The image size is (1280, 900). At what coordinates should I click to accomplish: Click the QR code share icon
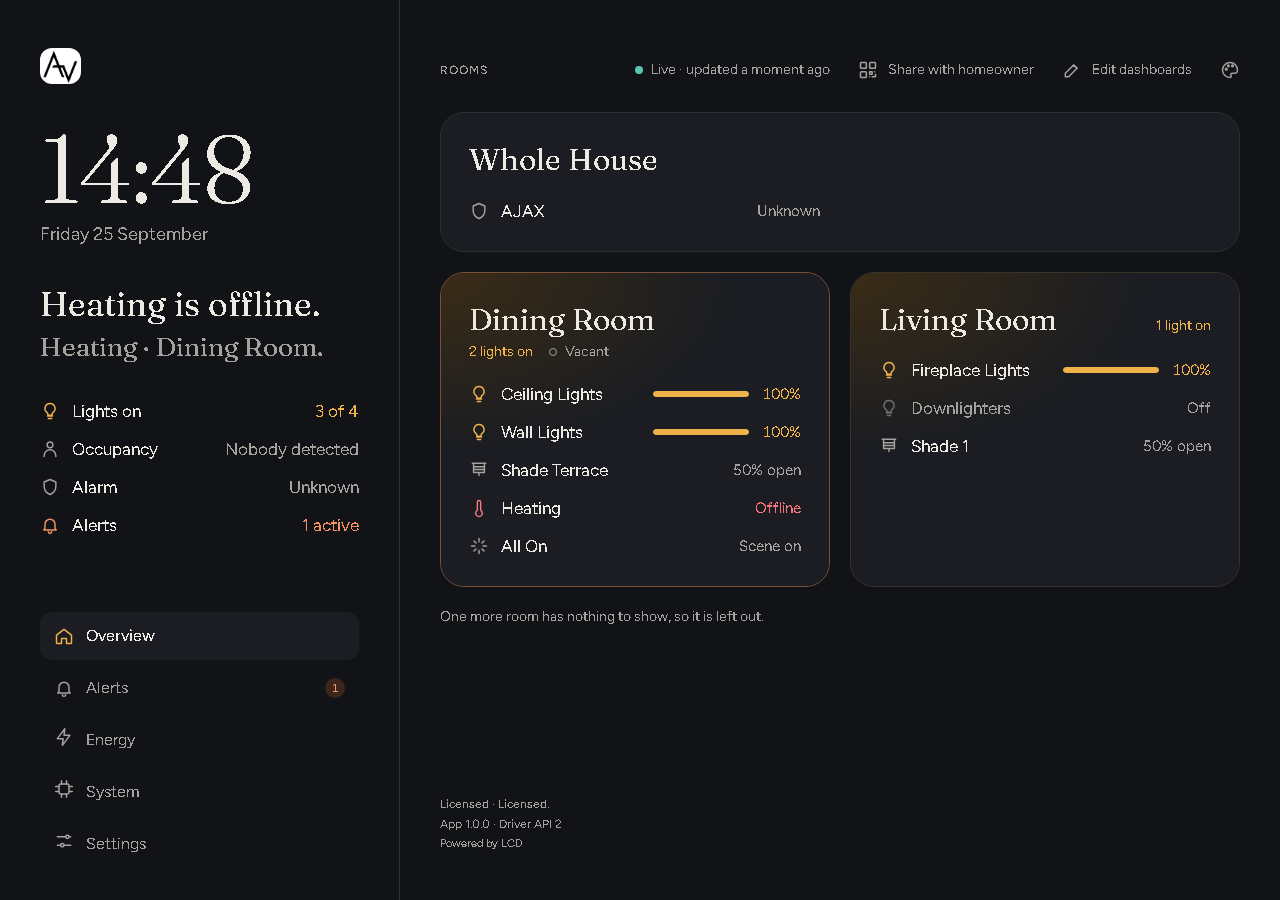click(x=868, y=70)
